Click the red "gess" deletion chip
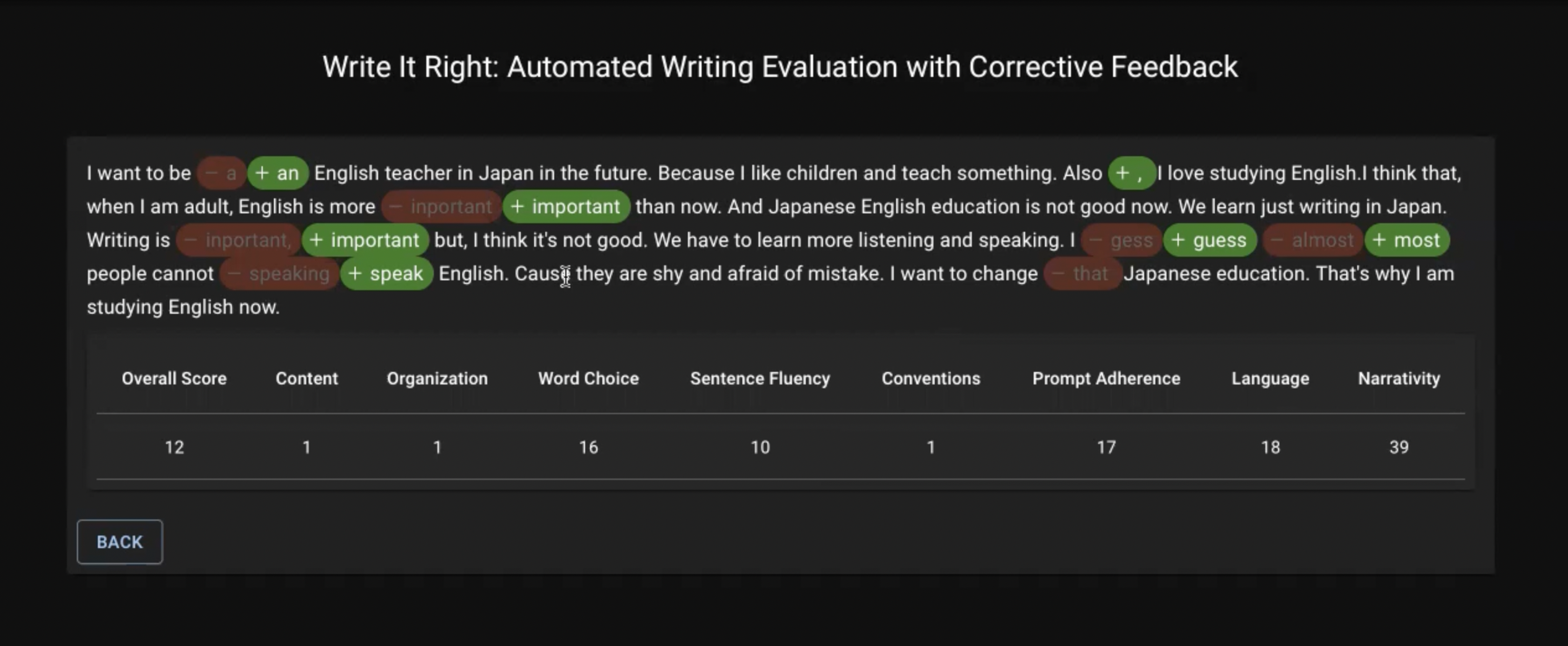 pyautogui.click(x=1121, y=240)
